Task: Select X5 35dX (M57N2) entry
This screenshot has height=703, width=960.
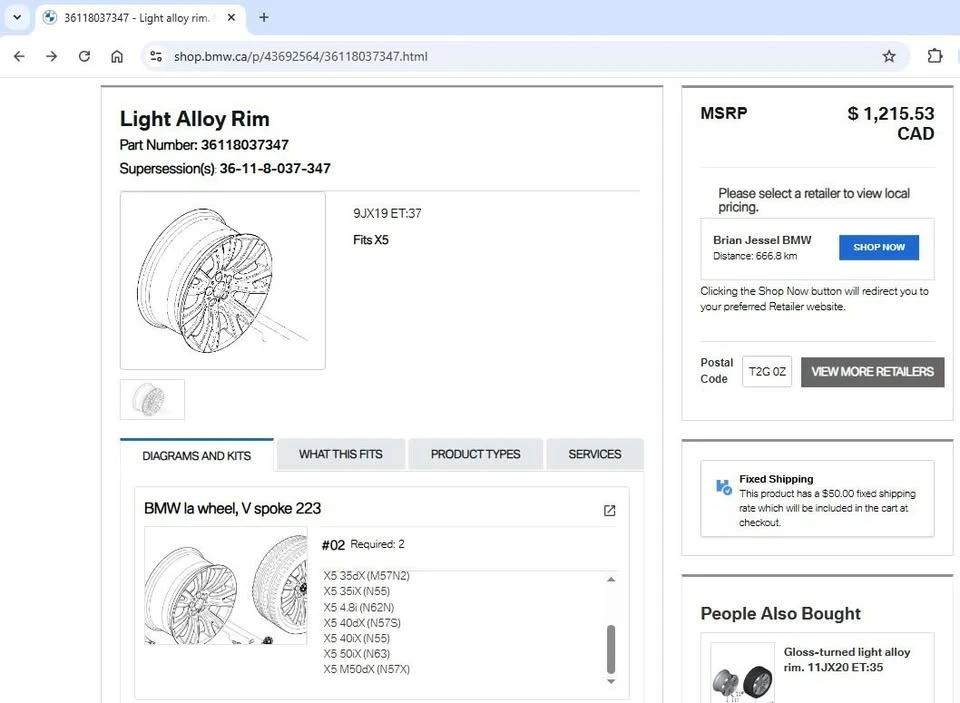Action: [x=366, y=576]
